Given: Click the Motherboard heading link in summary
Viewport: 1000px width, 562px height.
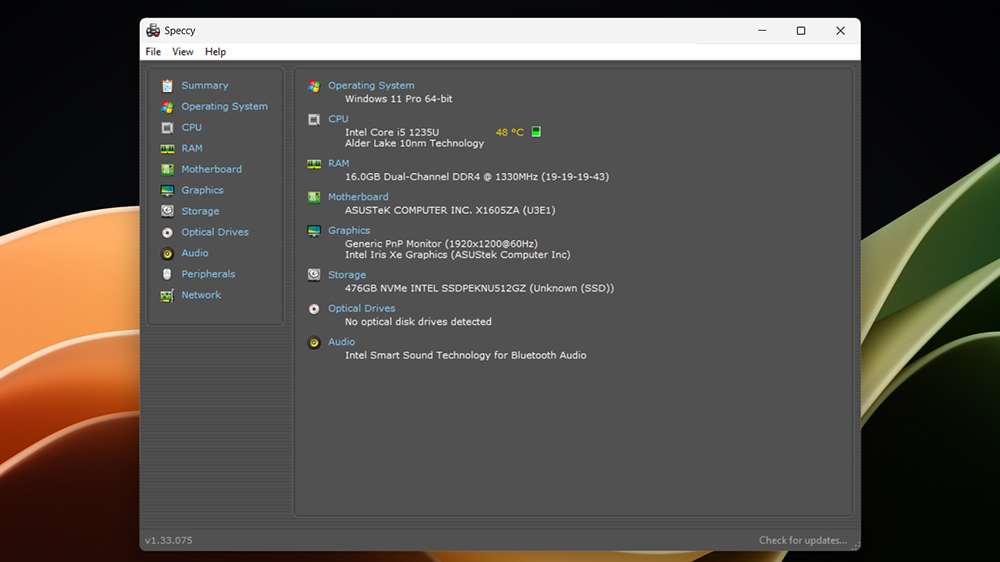Looking at the screenshot, I should pos(358,197).
